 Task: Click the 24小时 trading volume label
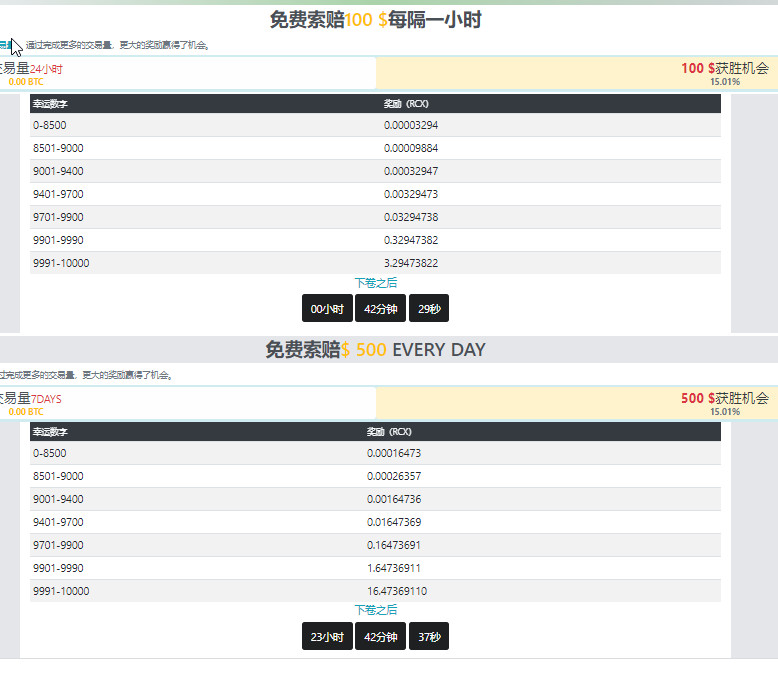[46, 69]
